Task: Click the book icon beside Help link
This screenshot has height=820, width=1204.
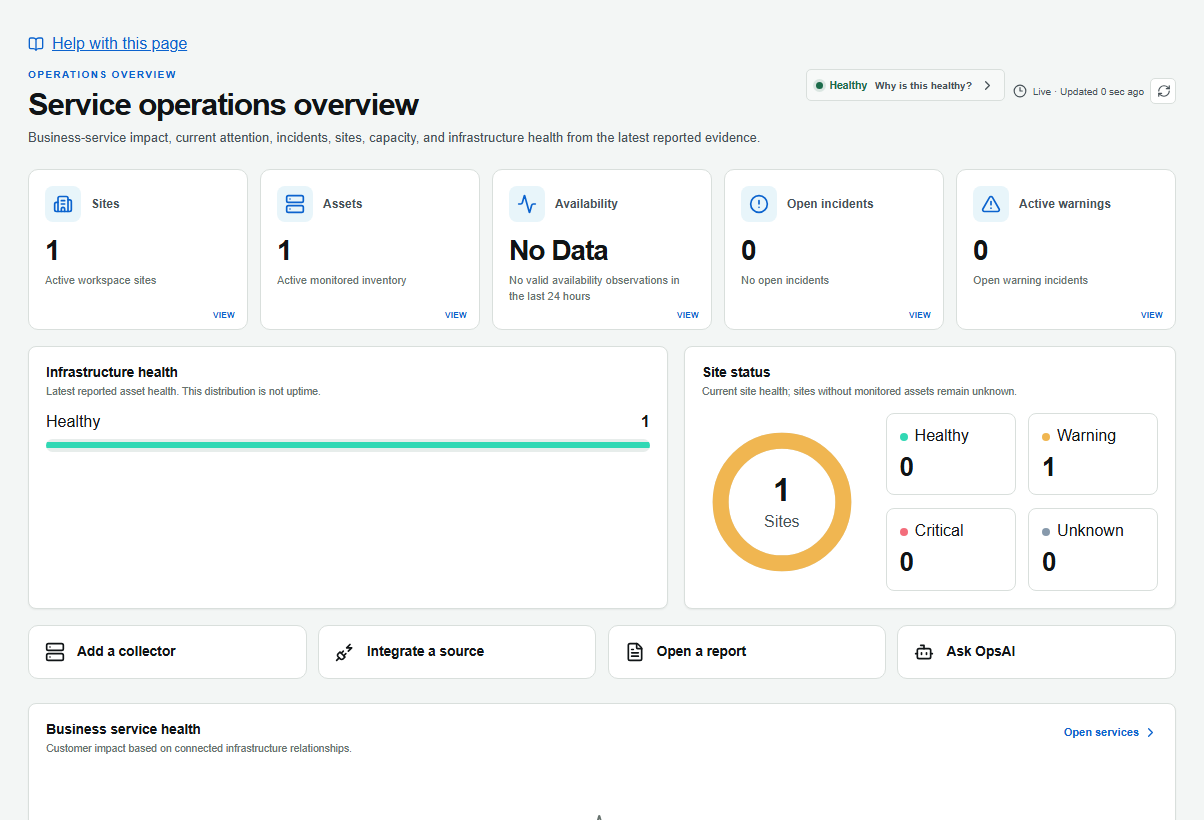Action: (x=36, y=44)
